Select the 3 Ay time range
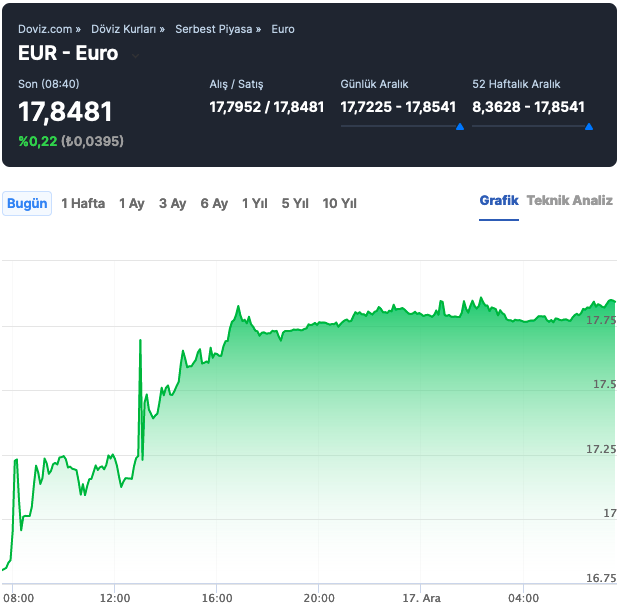Image resolution: width=621 pixels, height=613 pixels. 173,203
